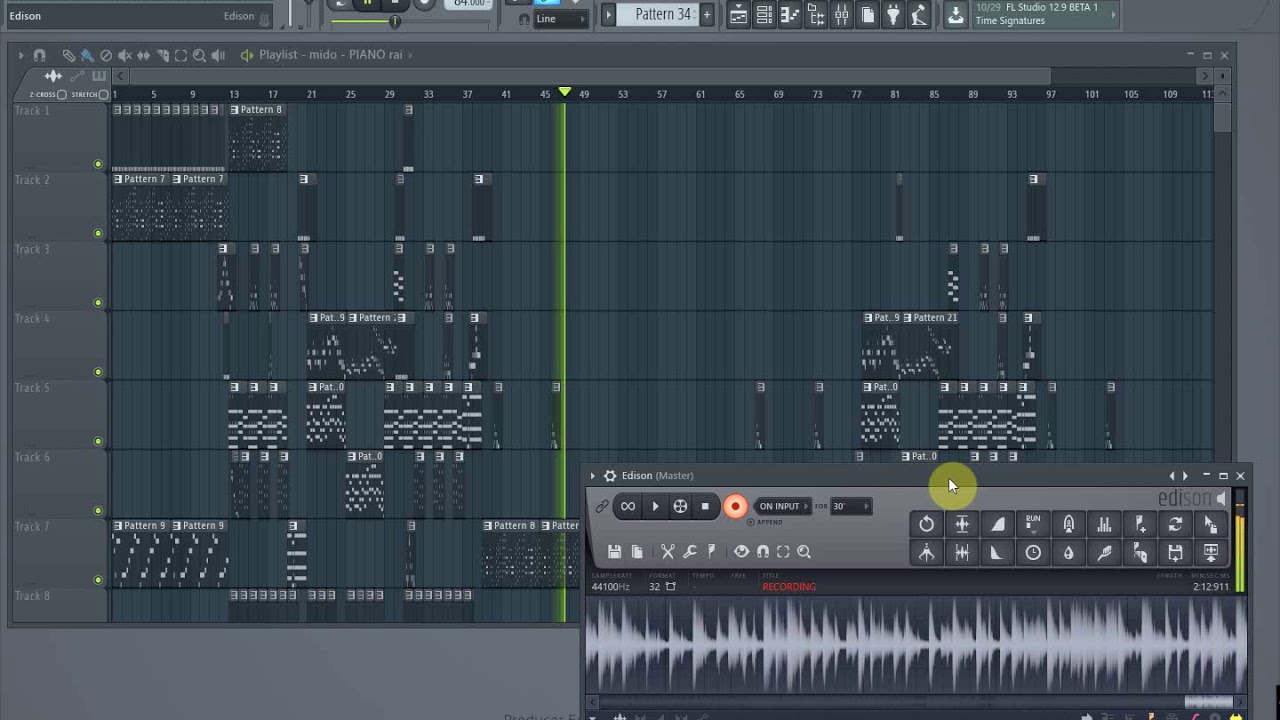Toggle the Z-CROSS checkbox in Playlist
1280x720 pixels.
62,95
